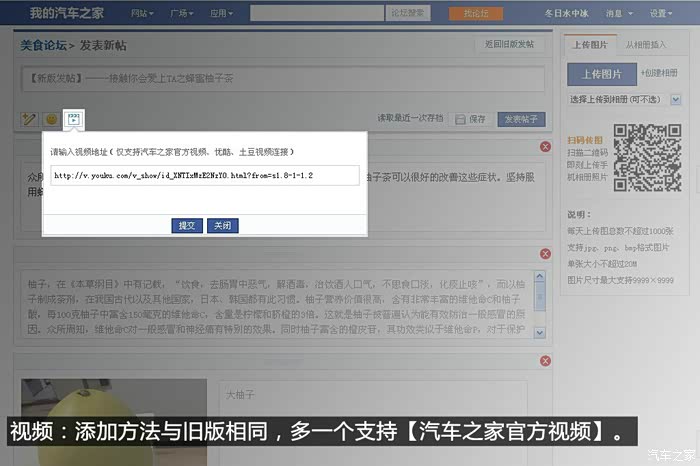Viewport: 700px width, 466px height.
Task: Expand the 消息 dropdown
Action: (619, 13)
